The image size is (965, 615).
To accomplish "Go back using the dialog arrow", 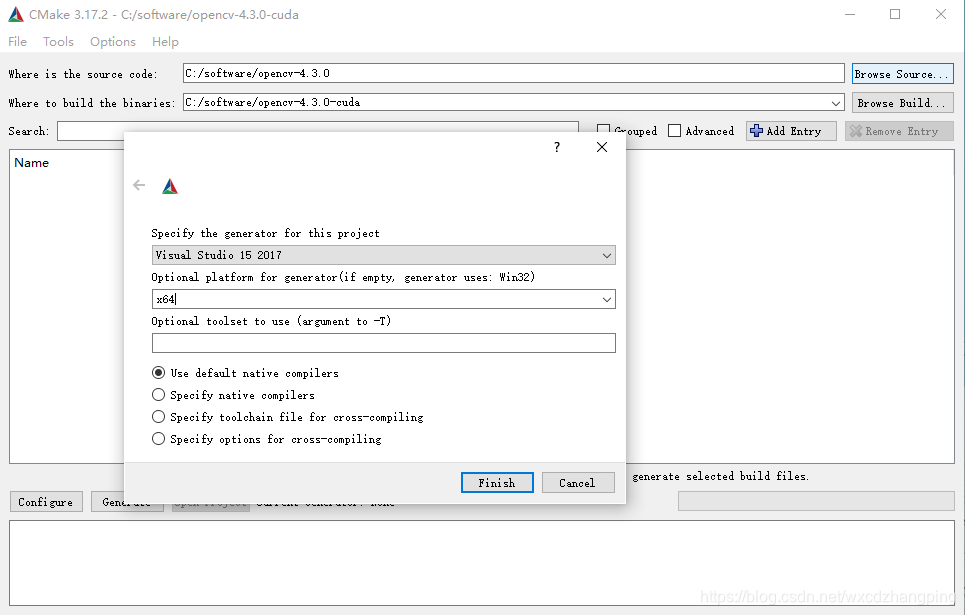I will pyautogui.click(x=139, y=185).
